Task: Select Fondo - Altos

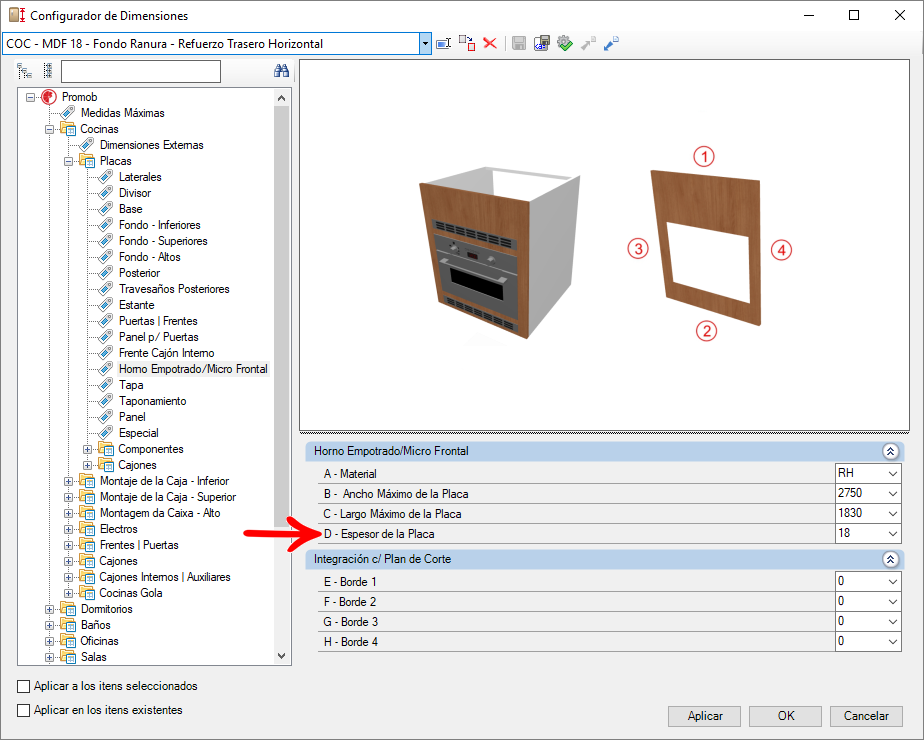Action: (x=150, y=257)
